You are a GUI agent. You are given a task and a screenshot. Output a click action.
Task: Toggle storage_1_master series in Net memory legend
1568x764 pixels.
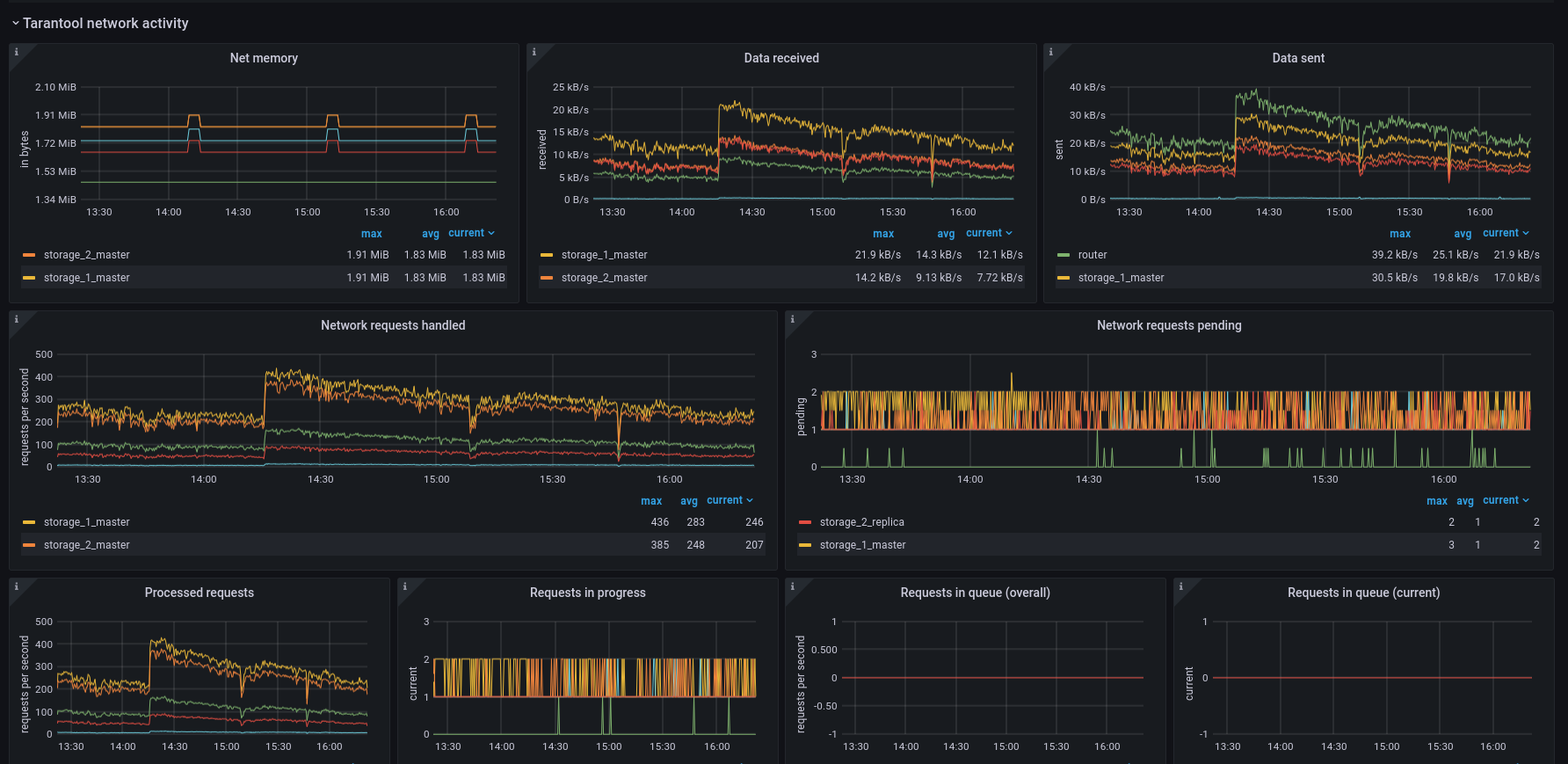pos(87,278)
